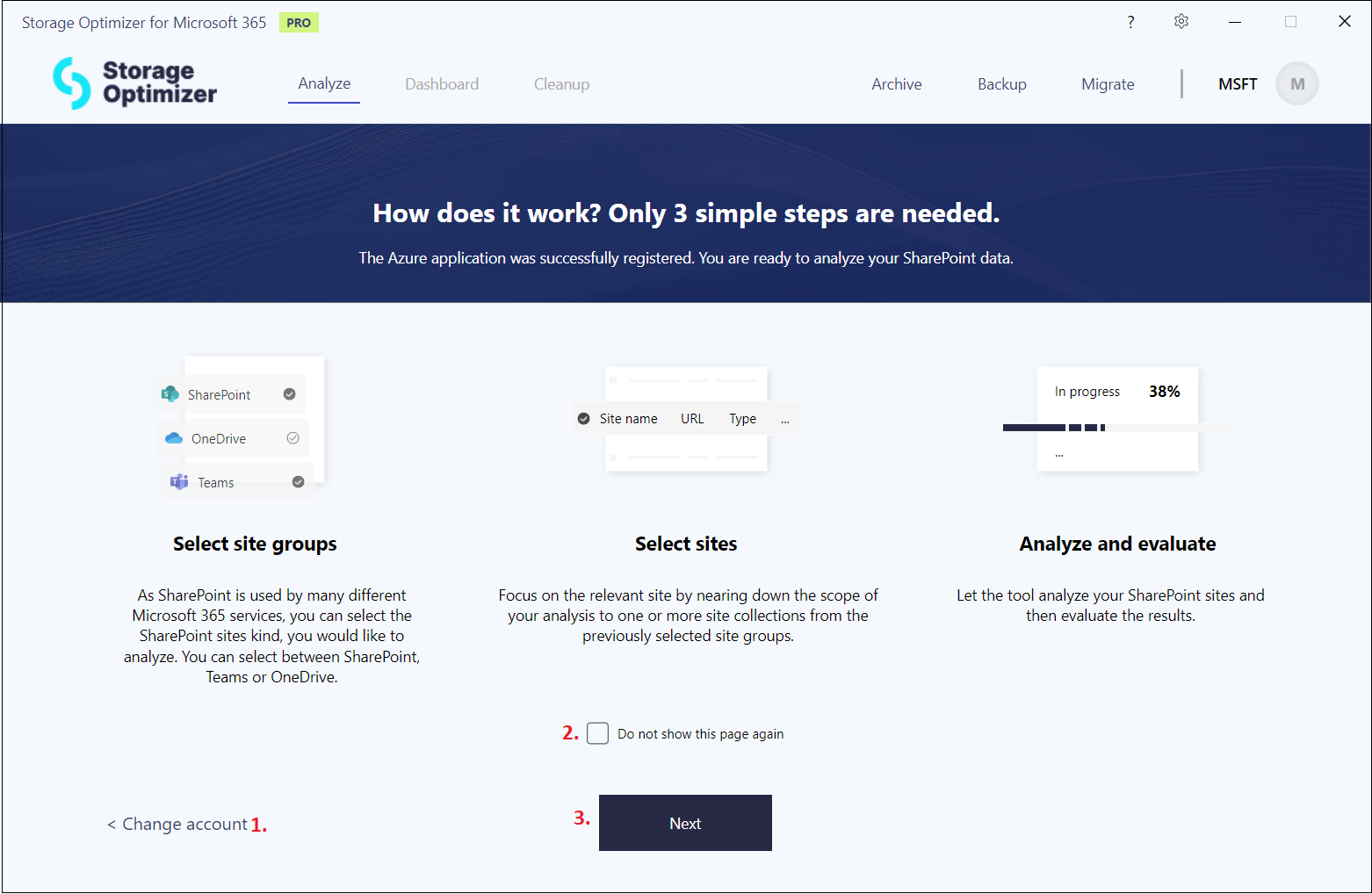The width and height of the screenshot is (1372, 894).
Task: Toggle the check mark beside Teams
Action: click(298, 482)
